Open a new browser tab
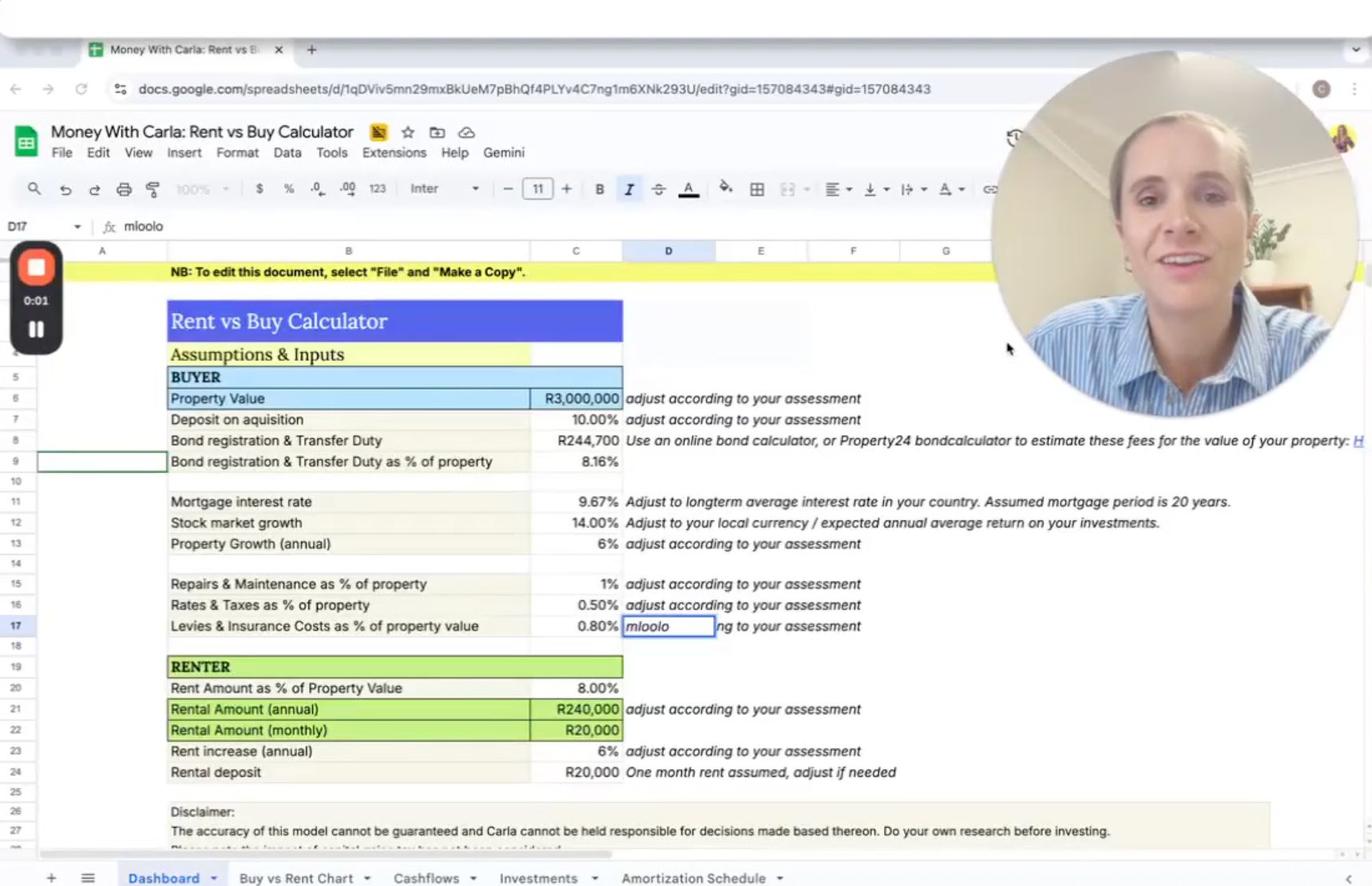The image size is (1372, 886). tap(311, 49)
